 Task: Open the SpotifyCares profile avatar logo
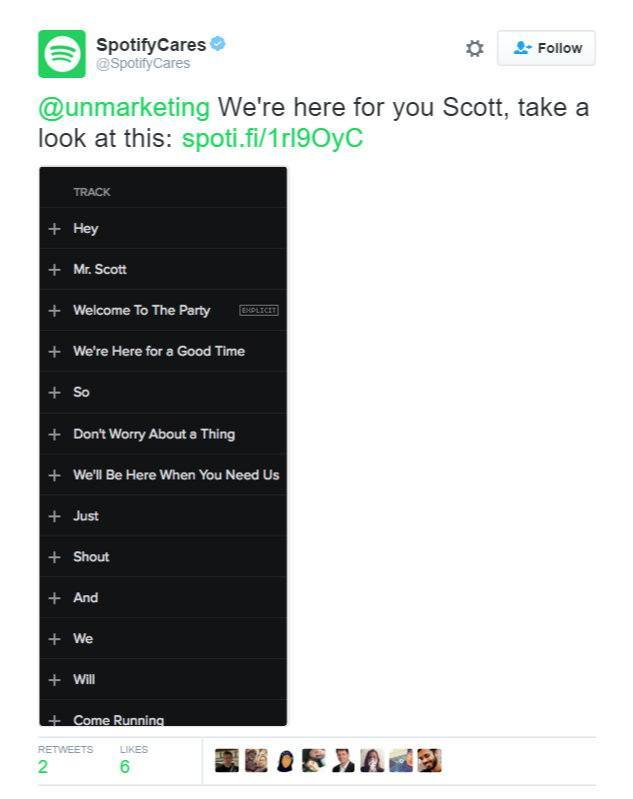(62, 54)
